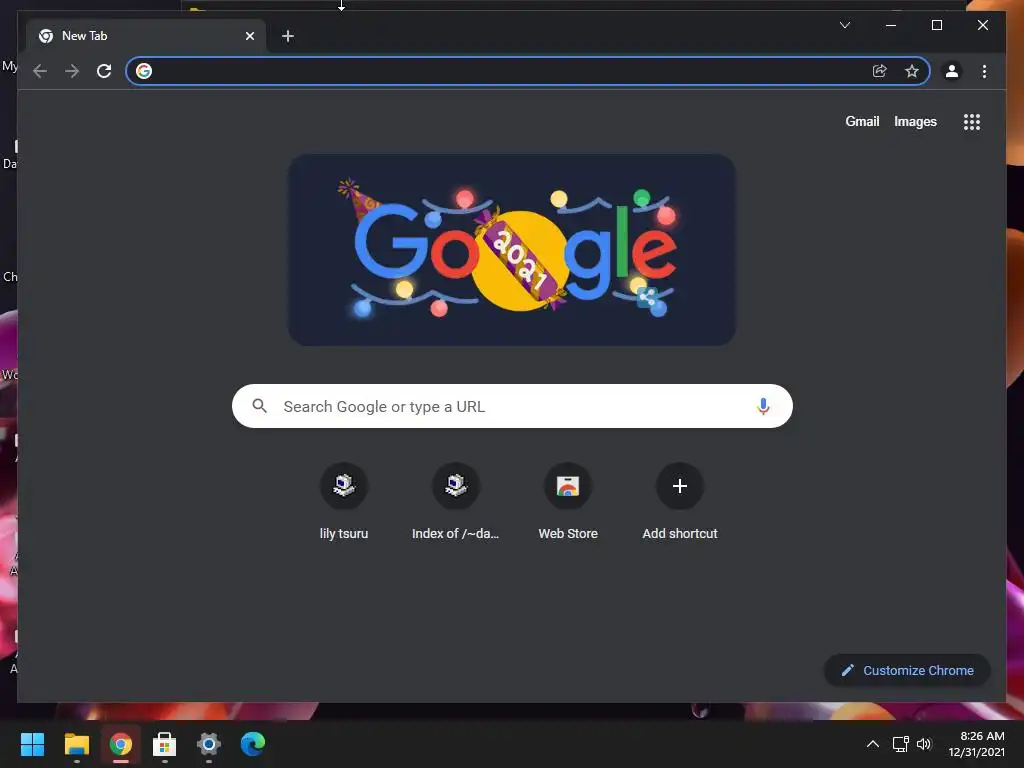Screen dimensions: 1024x768
Task: Click the Google 2021 doodle
Action: (x=512, y=250)
